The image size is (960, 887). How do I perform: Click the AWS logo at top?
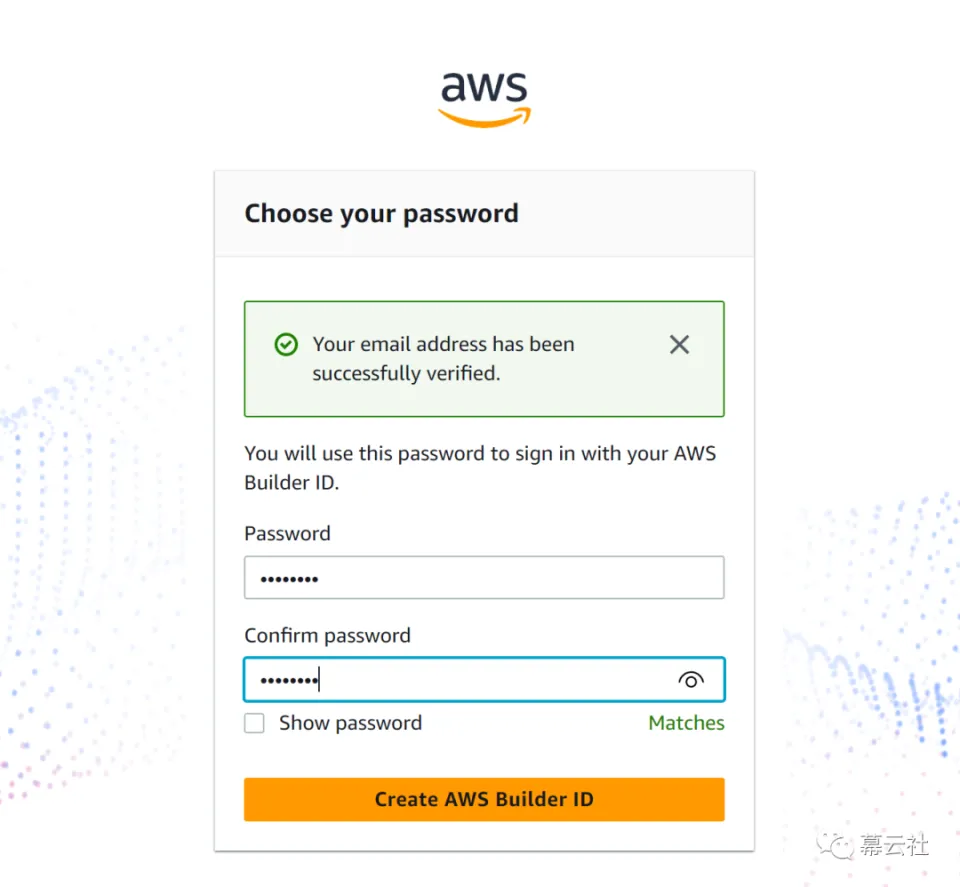[x=484, y=100]
